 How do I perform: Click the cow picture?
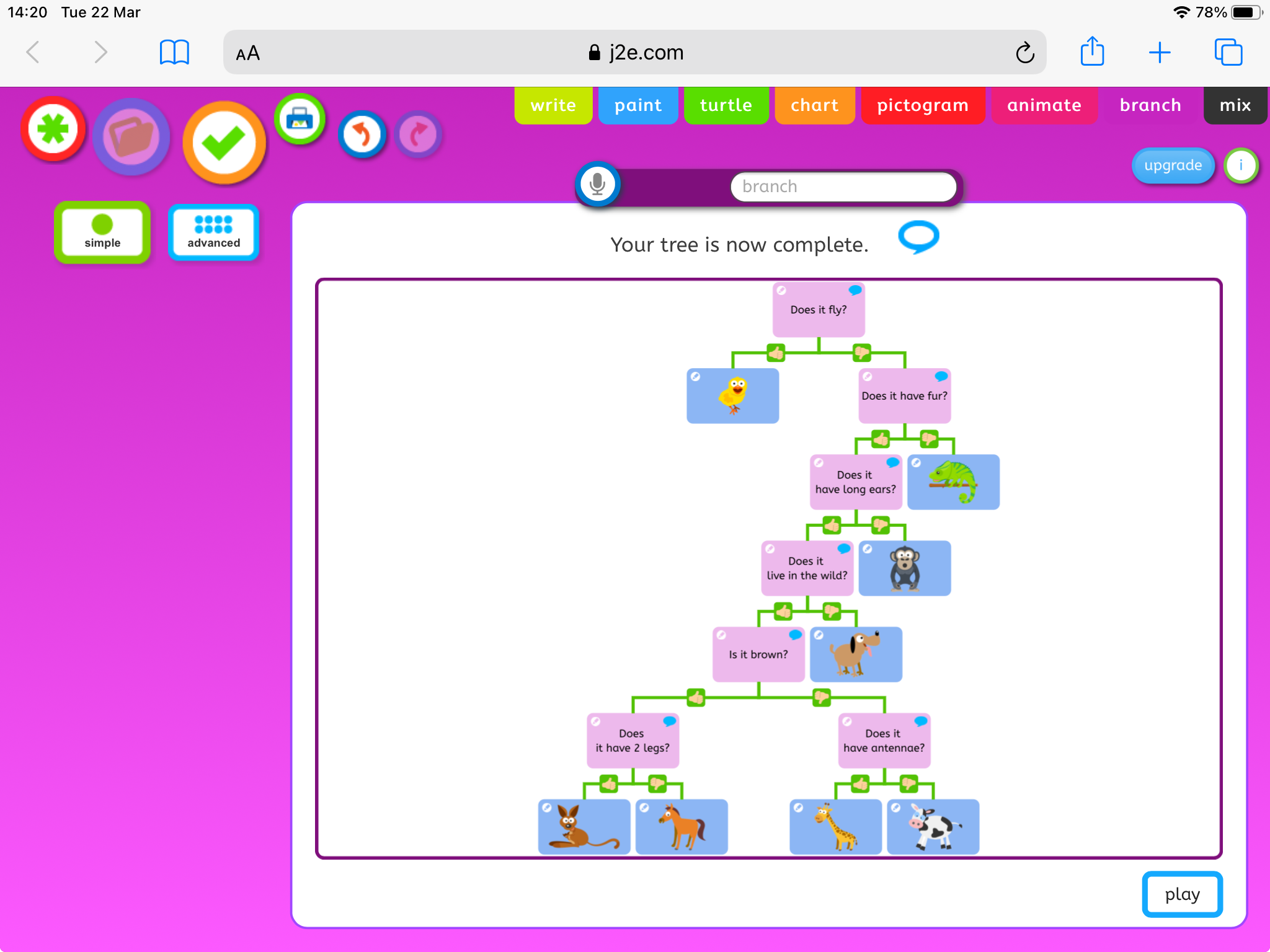tap(933, 827)
